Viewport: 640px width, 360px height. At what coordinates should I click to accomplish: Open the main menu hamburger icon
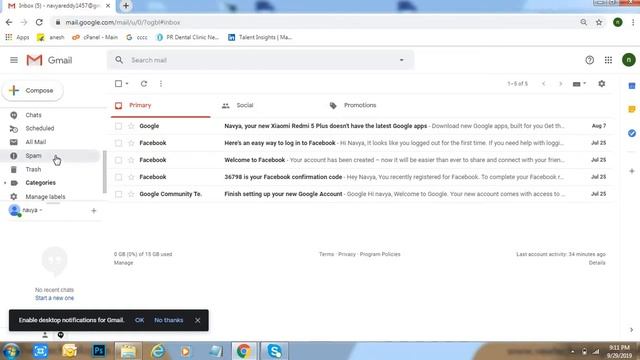[x=14, y=60]
